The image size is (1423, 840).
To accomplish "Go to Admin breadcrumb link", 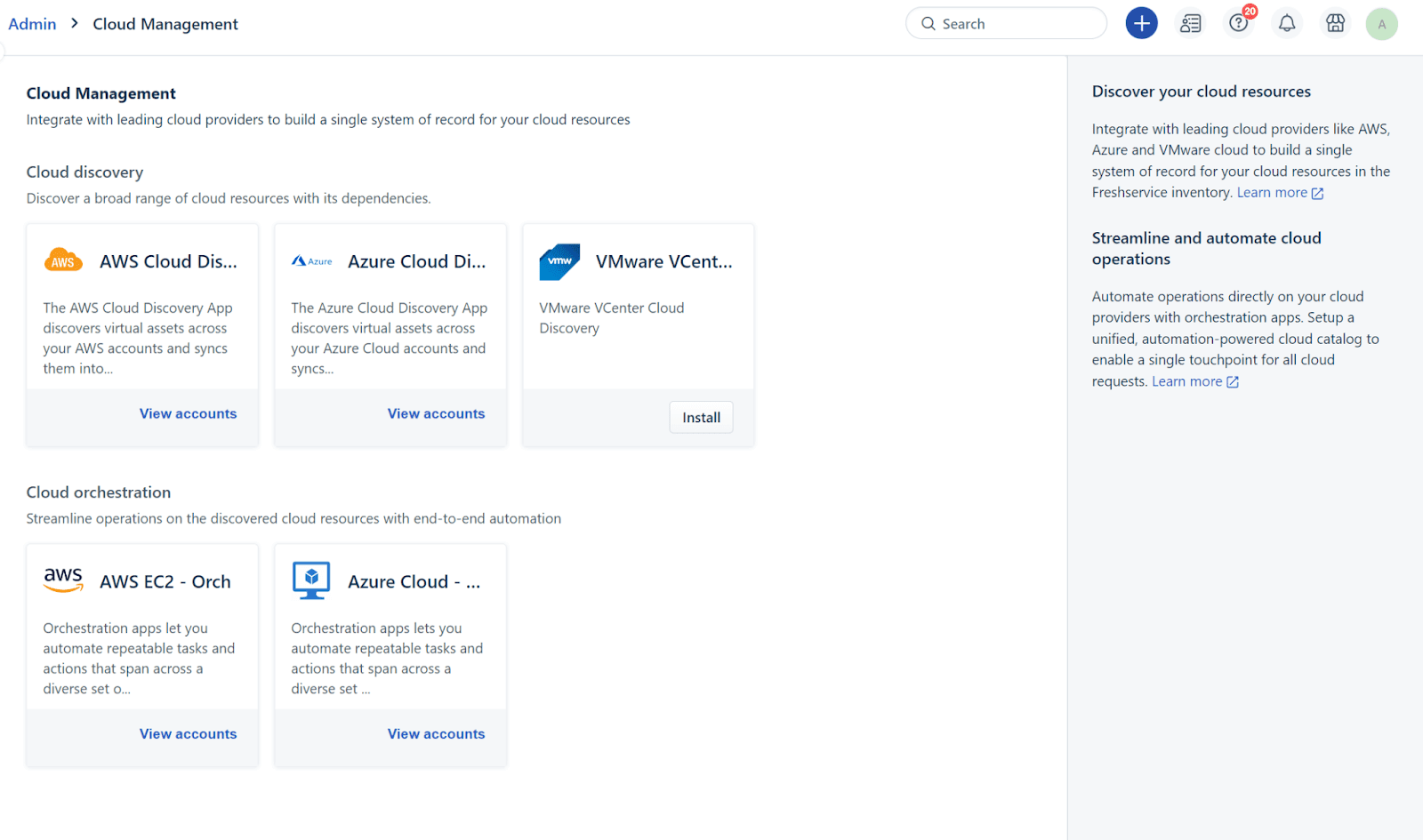I will [32, 24].
